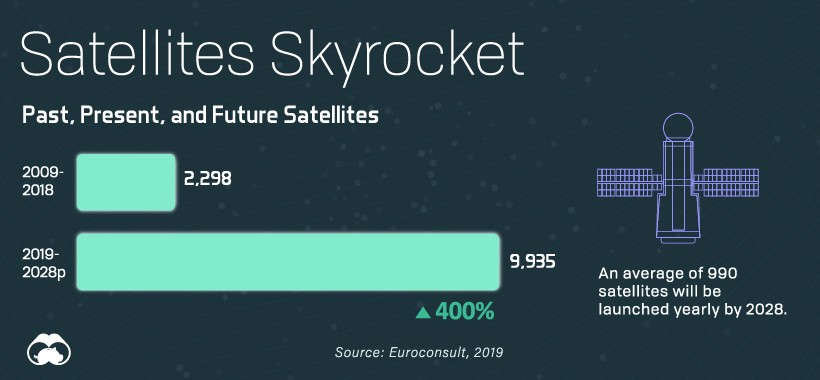Select the 2009-2018 bar
820x380 pixels.
(x=126, y=182)
